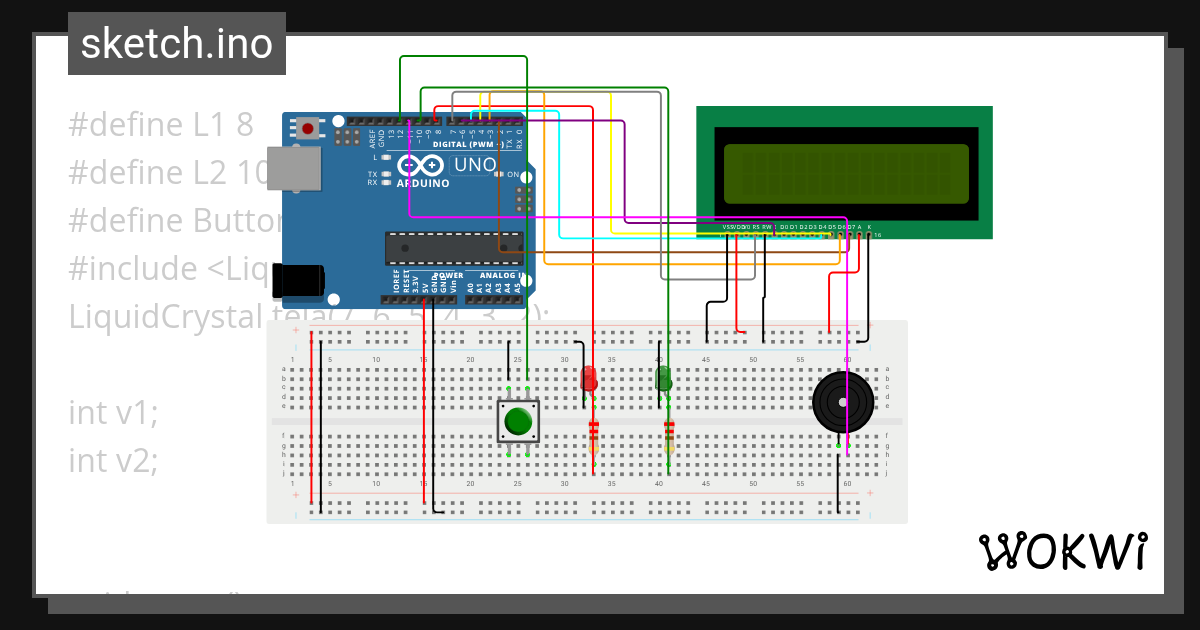Screen dimensions: 1200x630
Task: Select the black piezo buzzer
Action: 845,400
